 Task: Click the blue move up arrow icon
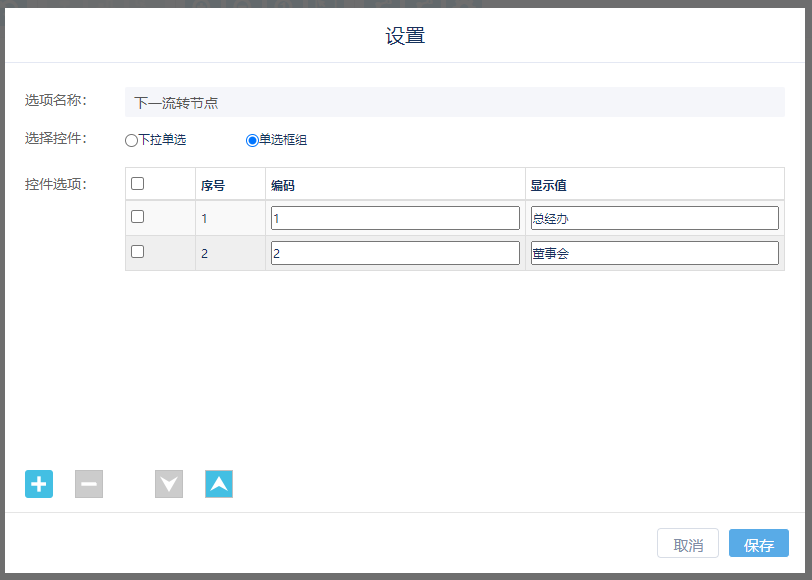(x=219, y=484)
